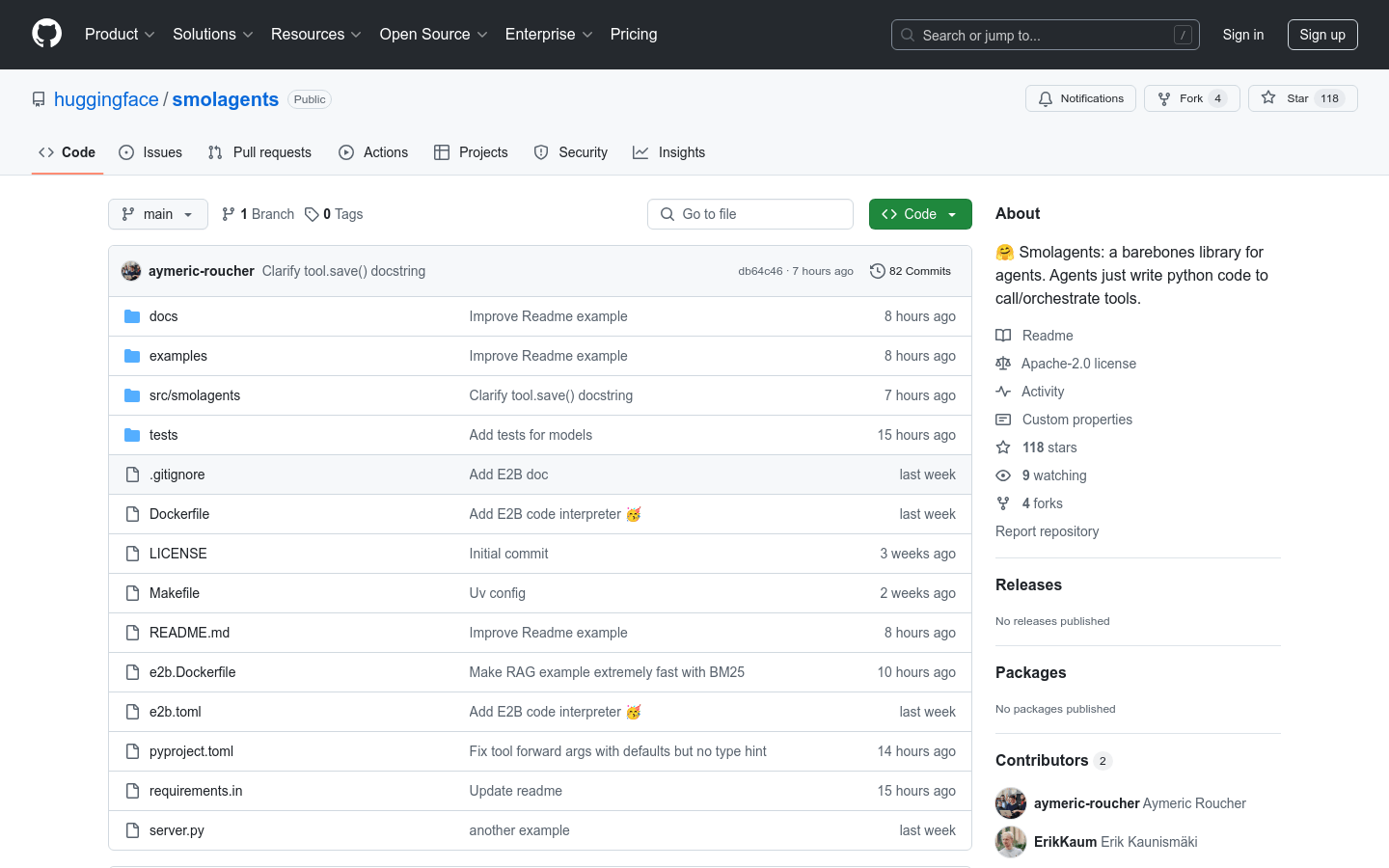
Task: Open the Security tab
Action: tap(571, 152)
